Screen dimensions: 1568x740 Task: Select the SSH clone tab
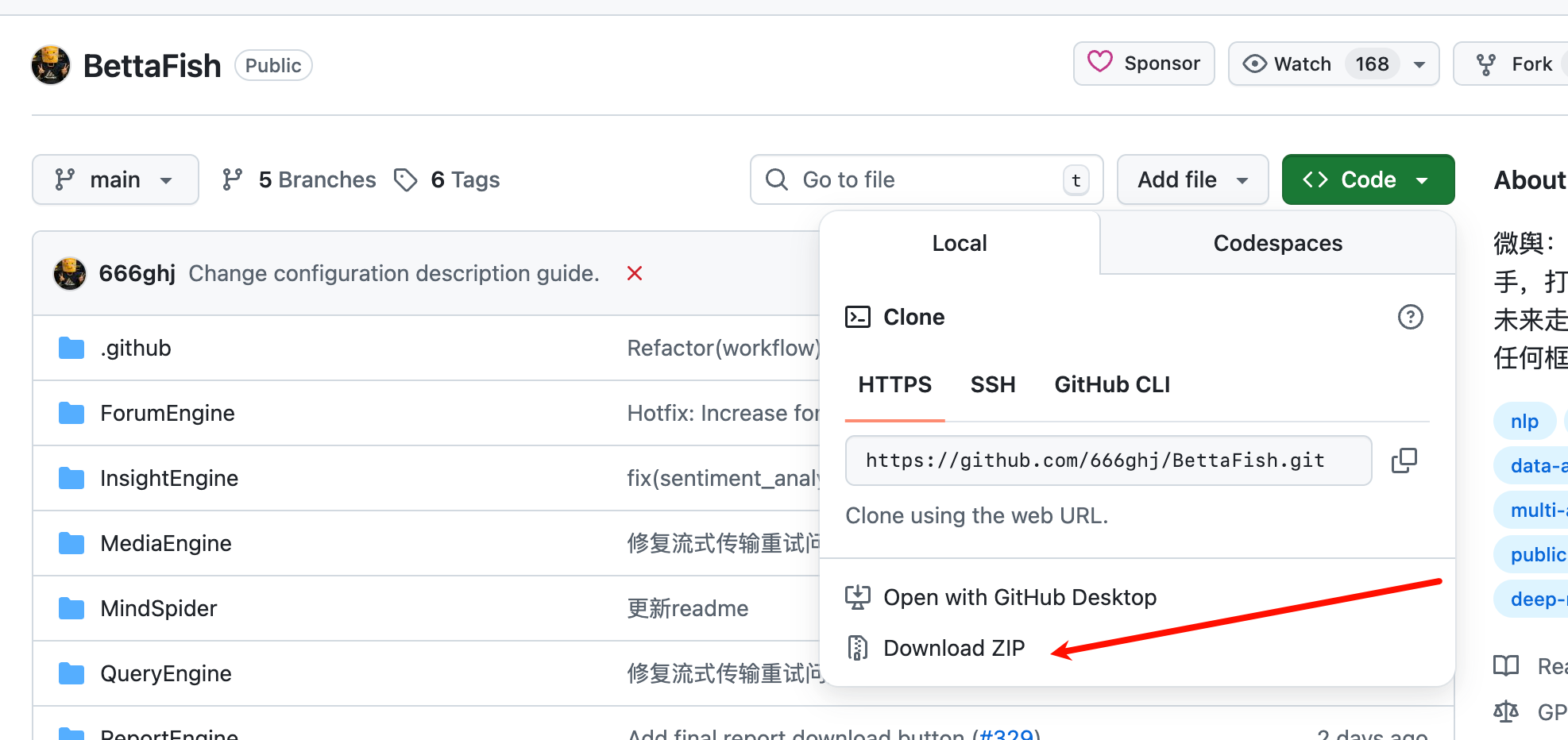[993, 384]
